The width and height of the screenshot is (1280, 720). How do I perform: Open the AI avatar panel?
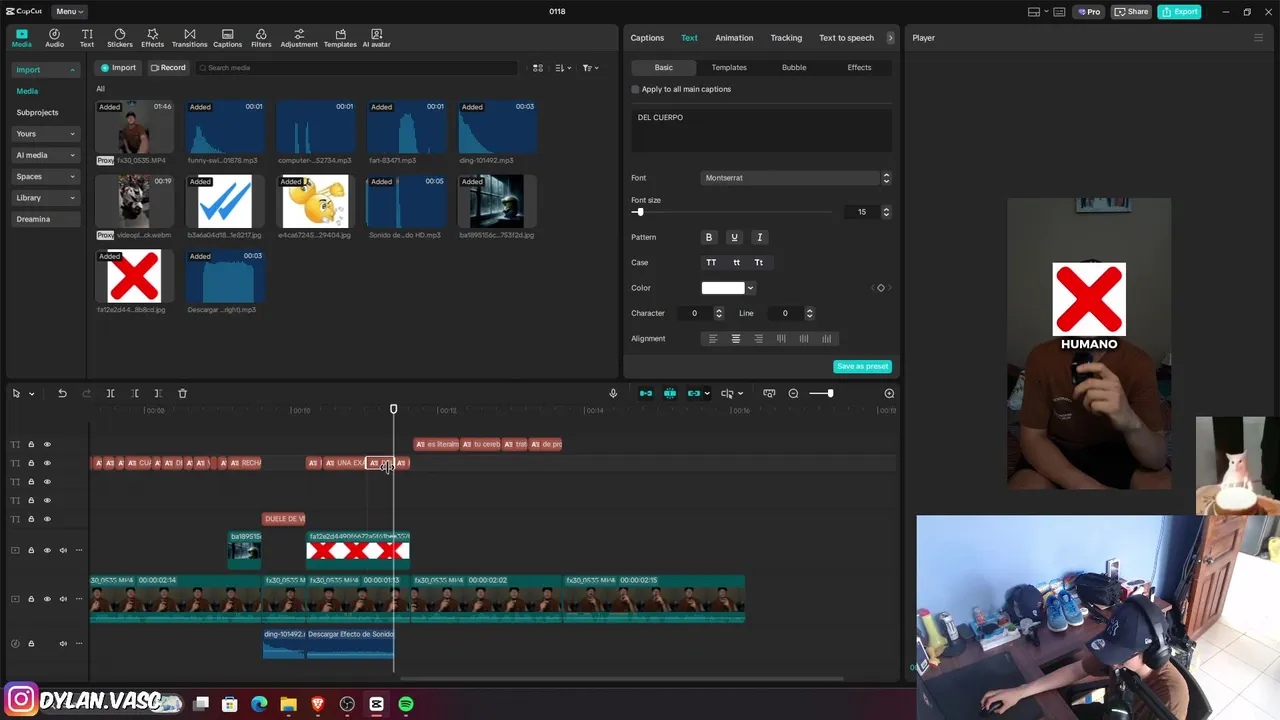[x=376, y=38]
